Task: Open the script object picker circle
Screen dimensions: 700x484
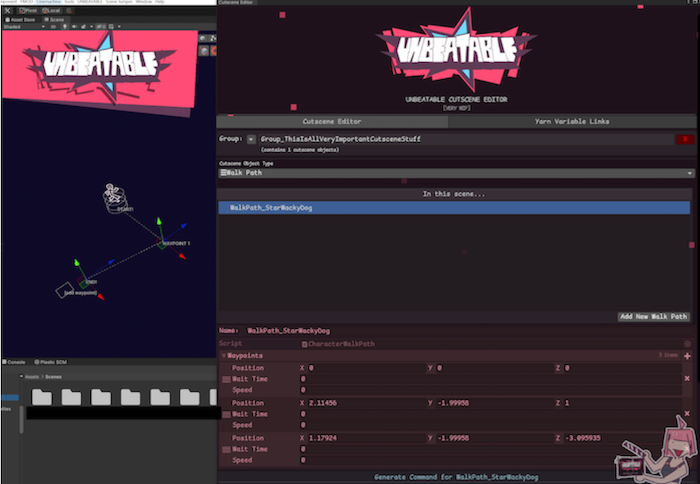Action: (x=688, y=344)
